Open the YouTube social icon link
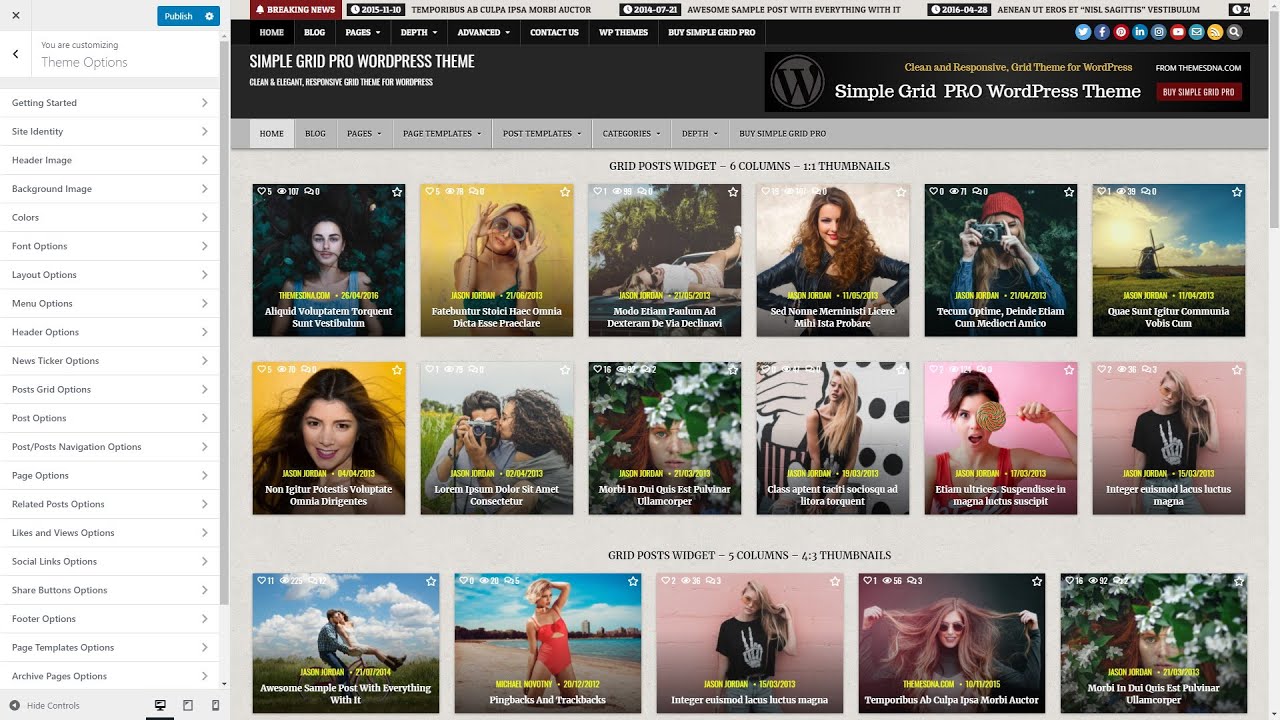The height and width of the screenshot is (720, 1280). click(1178, 32)
